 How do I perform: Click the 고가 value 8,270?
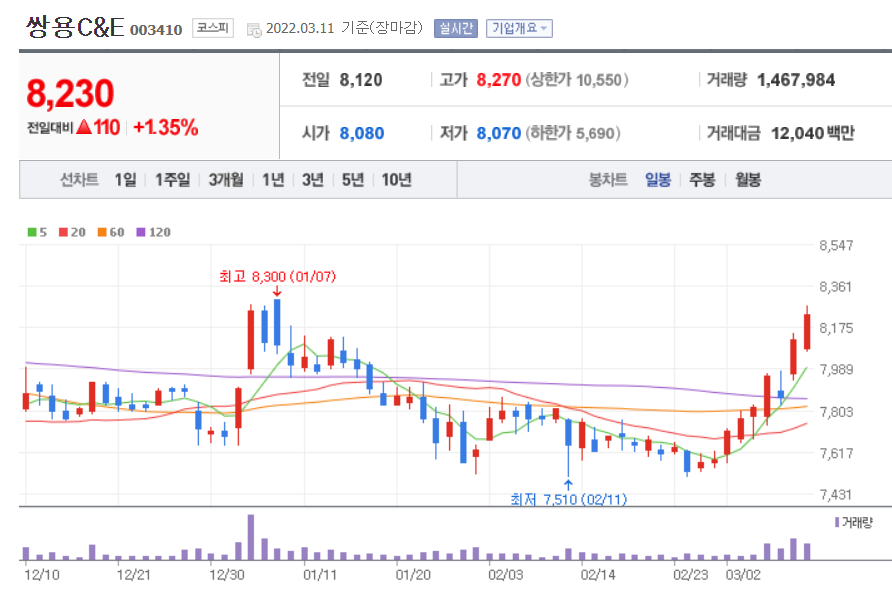coord(498,80)
